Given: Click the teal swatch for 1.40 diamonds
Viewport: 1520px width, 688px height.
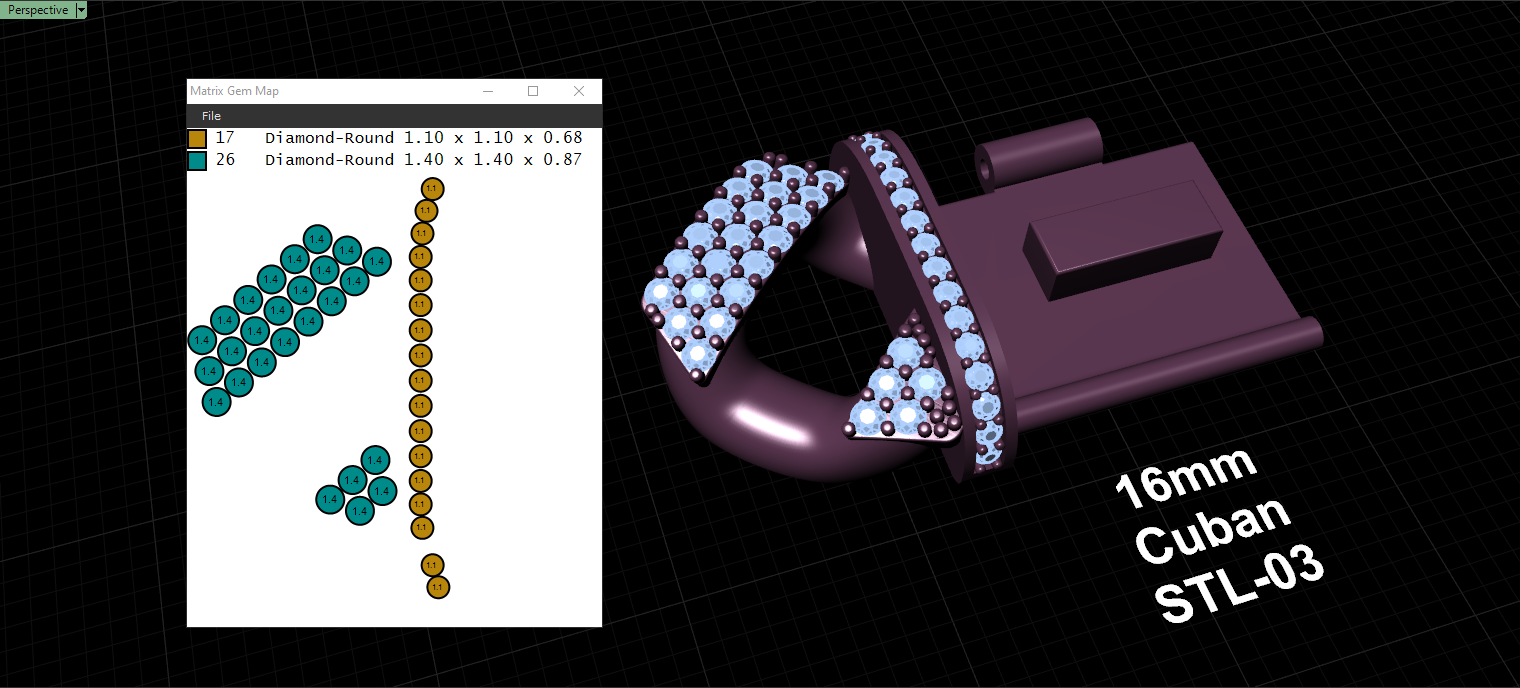Looking at the screenshot, I should [x=197, y=160].
